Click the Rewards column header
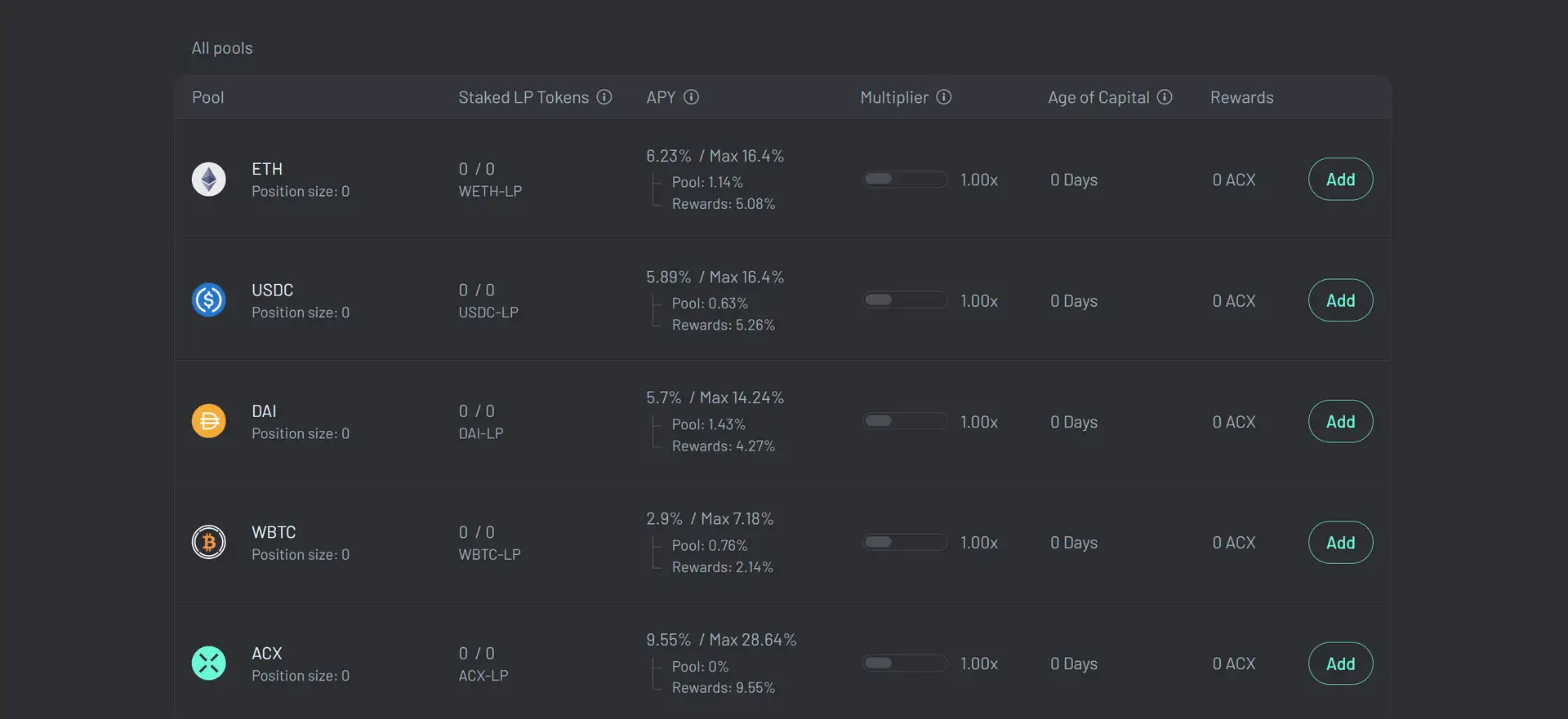1568x719 pixels. coord(1241,98)
